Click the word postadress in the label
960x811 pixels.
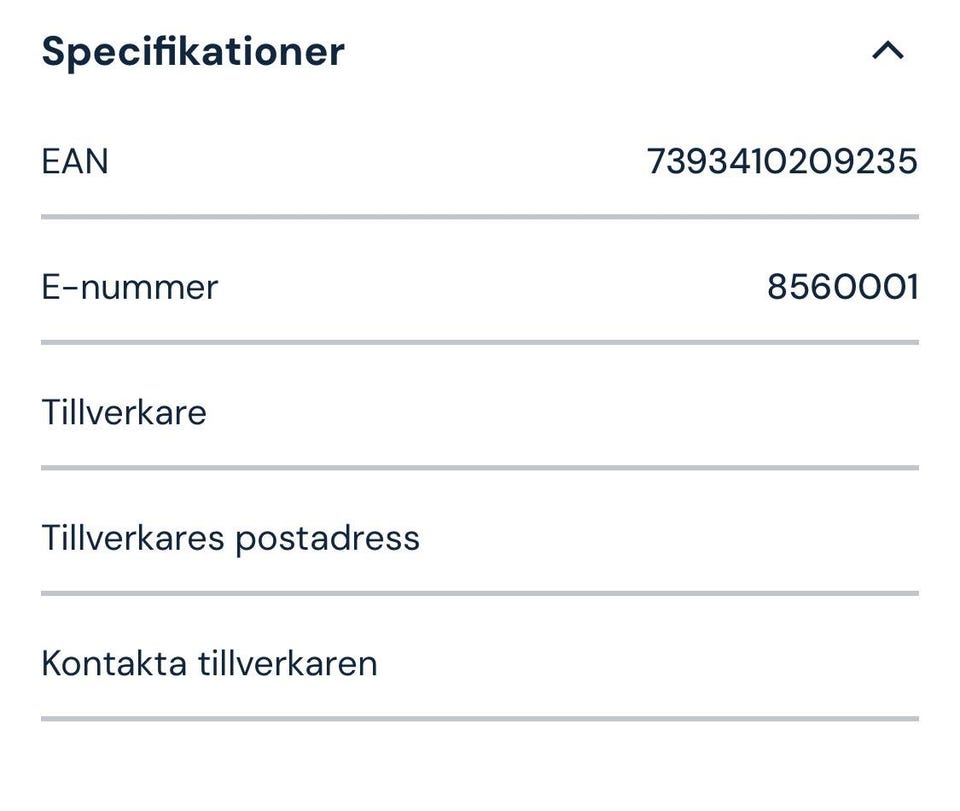coord(327,538)
